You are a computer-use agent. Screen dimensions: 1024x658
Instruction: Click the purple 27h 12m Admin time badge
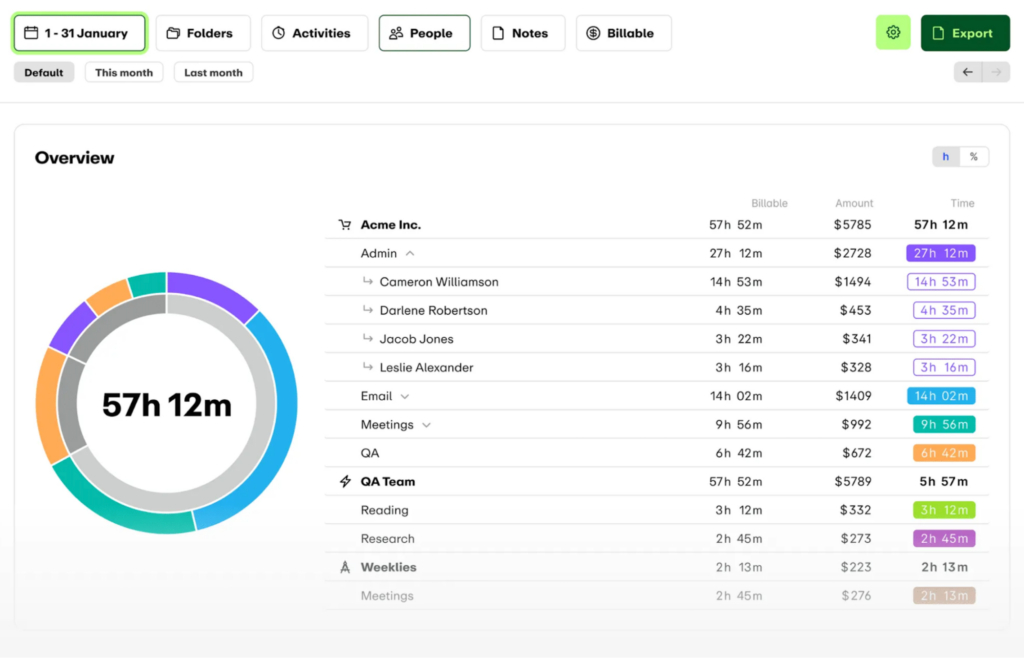pos(940,254)
